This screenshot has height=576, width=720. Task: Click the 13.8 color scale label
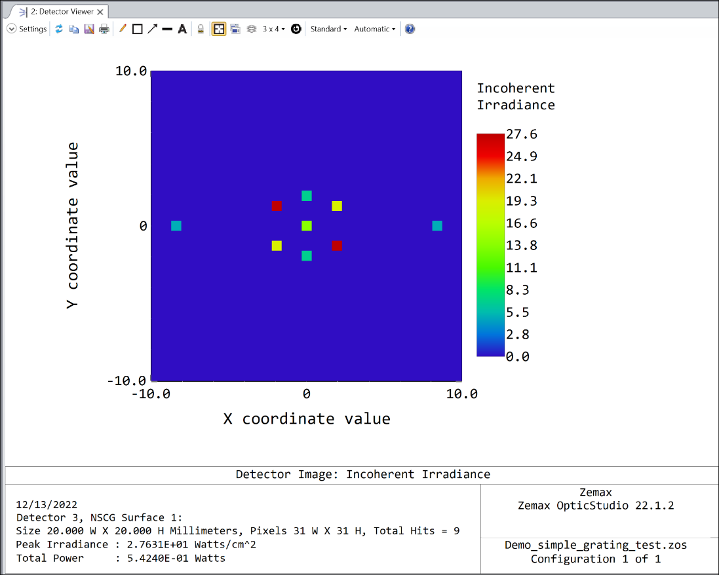(522, 245)
